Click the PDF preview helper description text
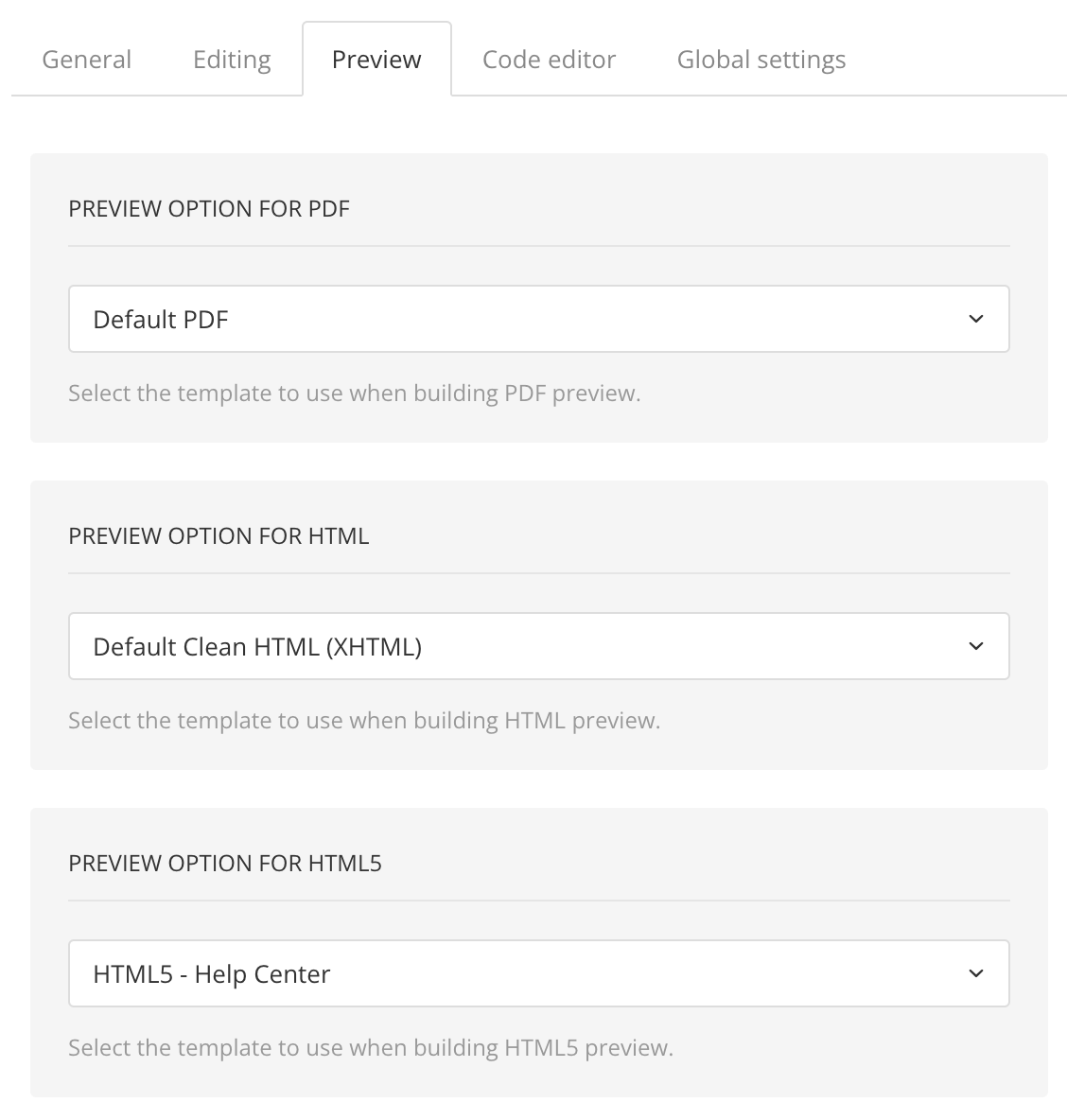This screenshot has height=1120, width=1067. 354,393
